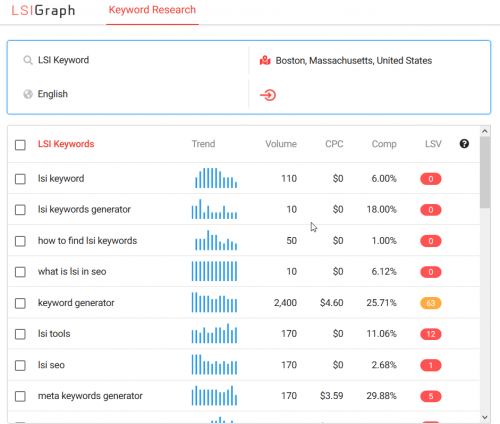Click the red search submit arrow icon
This screenshot has width=500, height=424.
pos(268,95)
